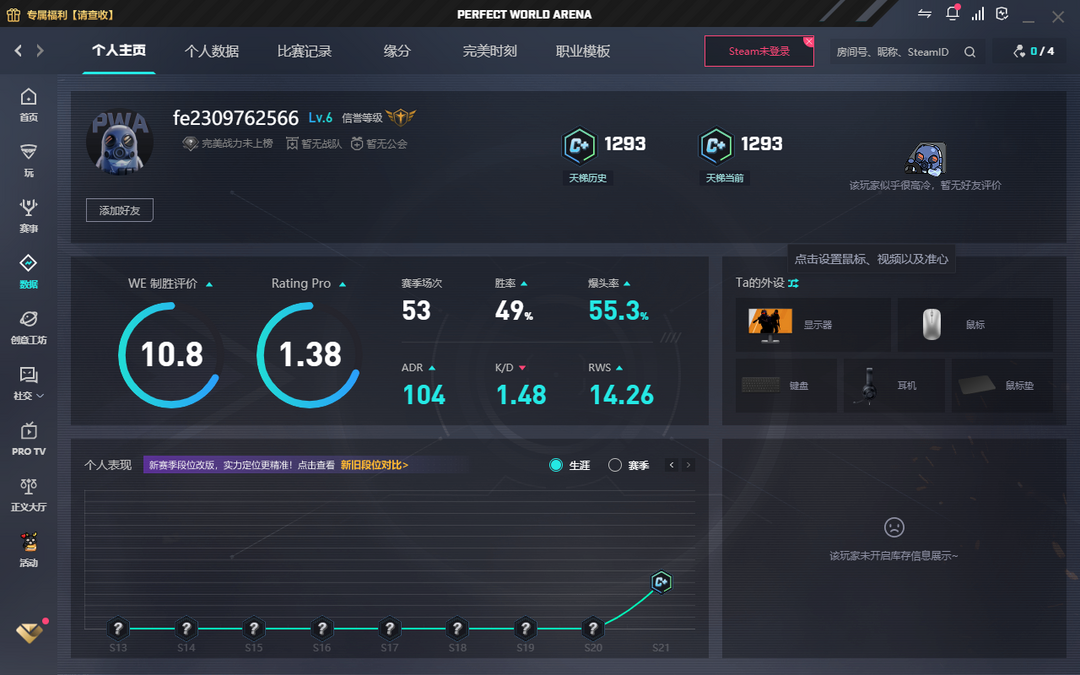The width and height of the screenshot is (1080, 675).
Task: Click the notification bell icon
Action: (952, 14)
